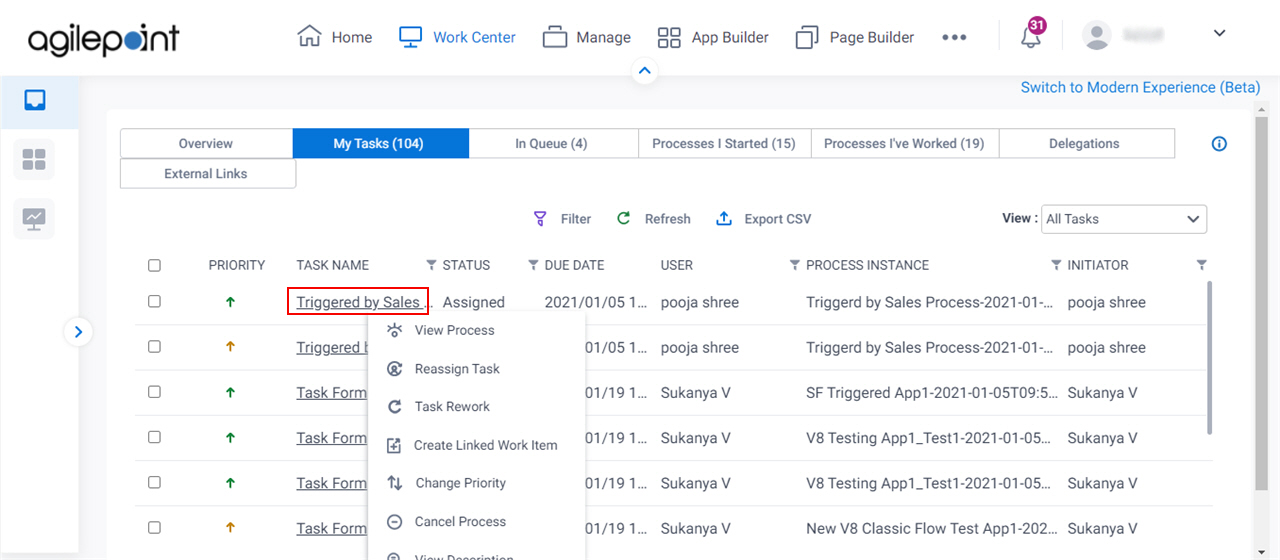Open first Triggered by Sales task link
Viewport: 1280px width, 560px height.
click(x=358, y=302)
